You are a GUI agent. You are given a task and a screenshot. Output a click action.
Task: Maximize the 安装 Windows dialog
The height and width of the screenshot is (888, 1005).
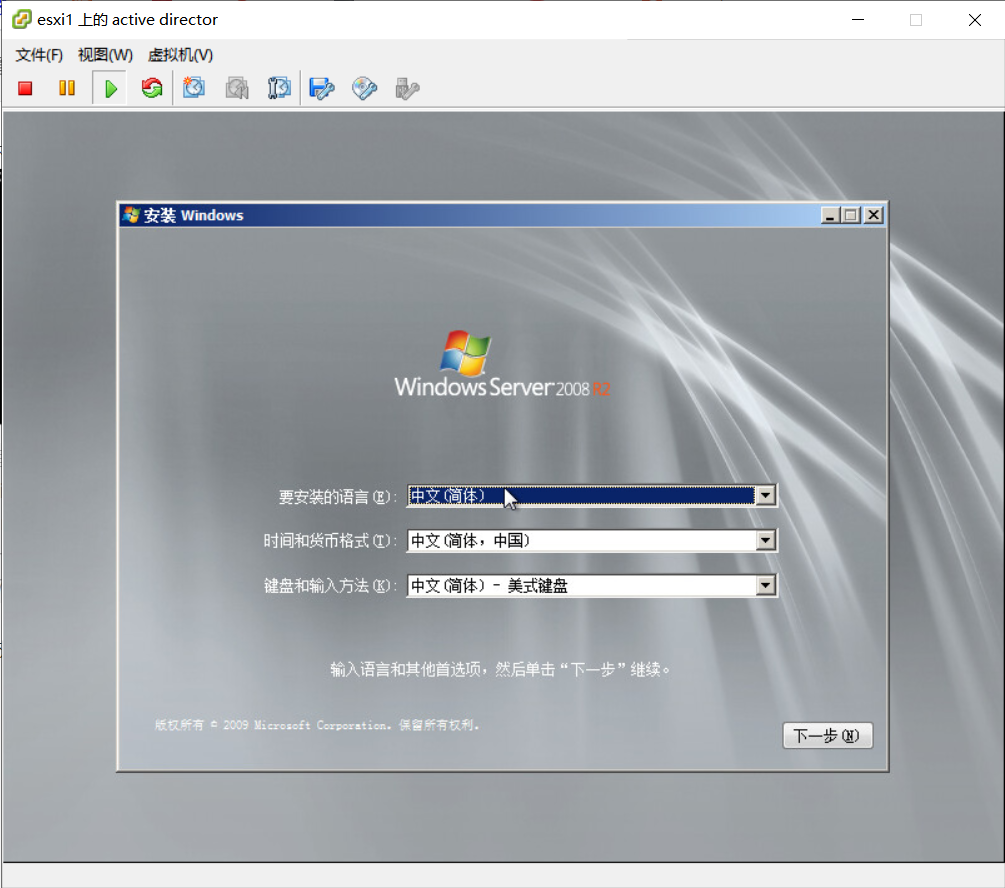851,215
